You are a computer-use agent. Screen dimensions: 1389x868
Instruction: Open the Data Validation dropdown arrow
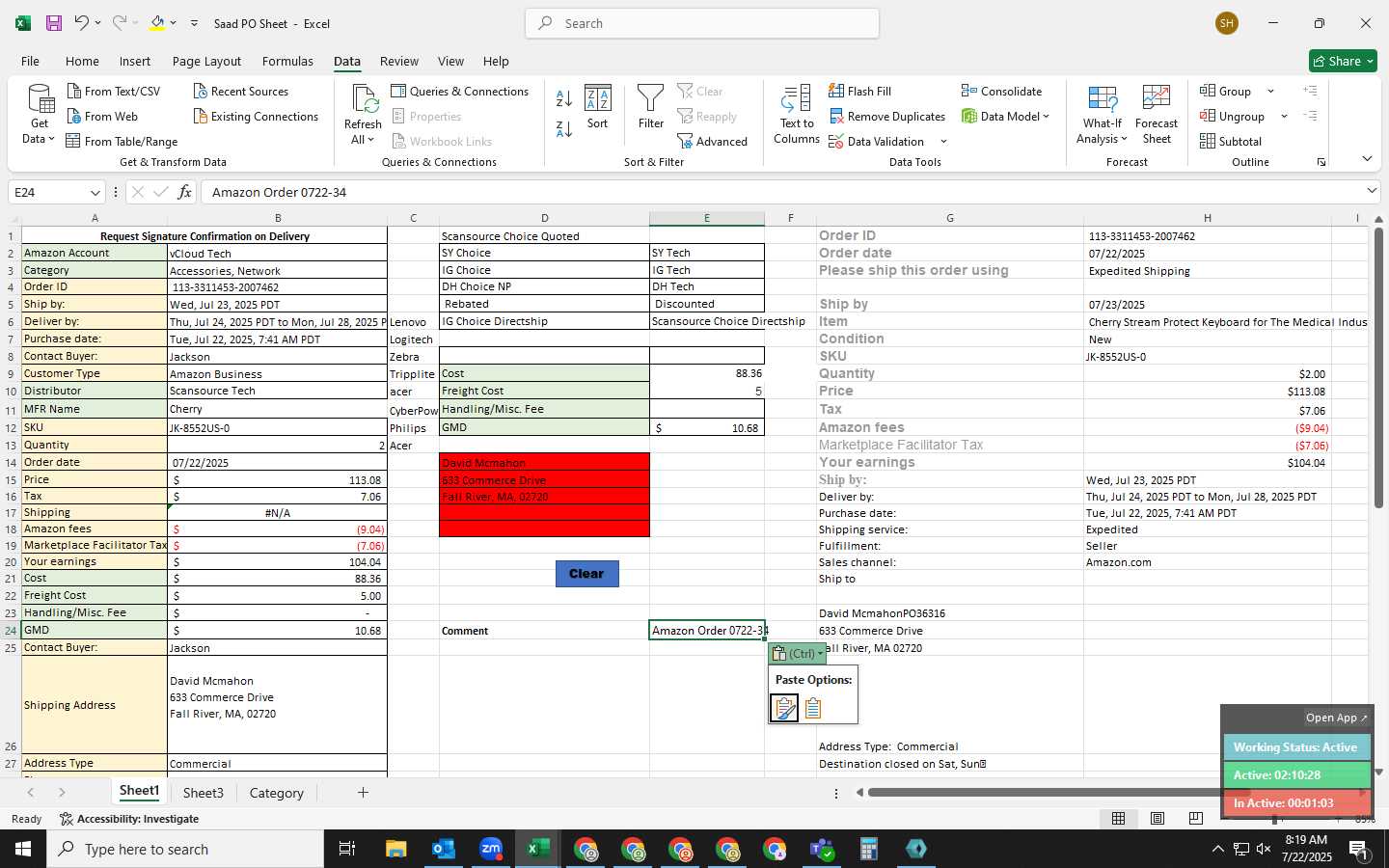pos(943,141)
